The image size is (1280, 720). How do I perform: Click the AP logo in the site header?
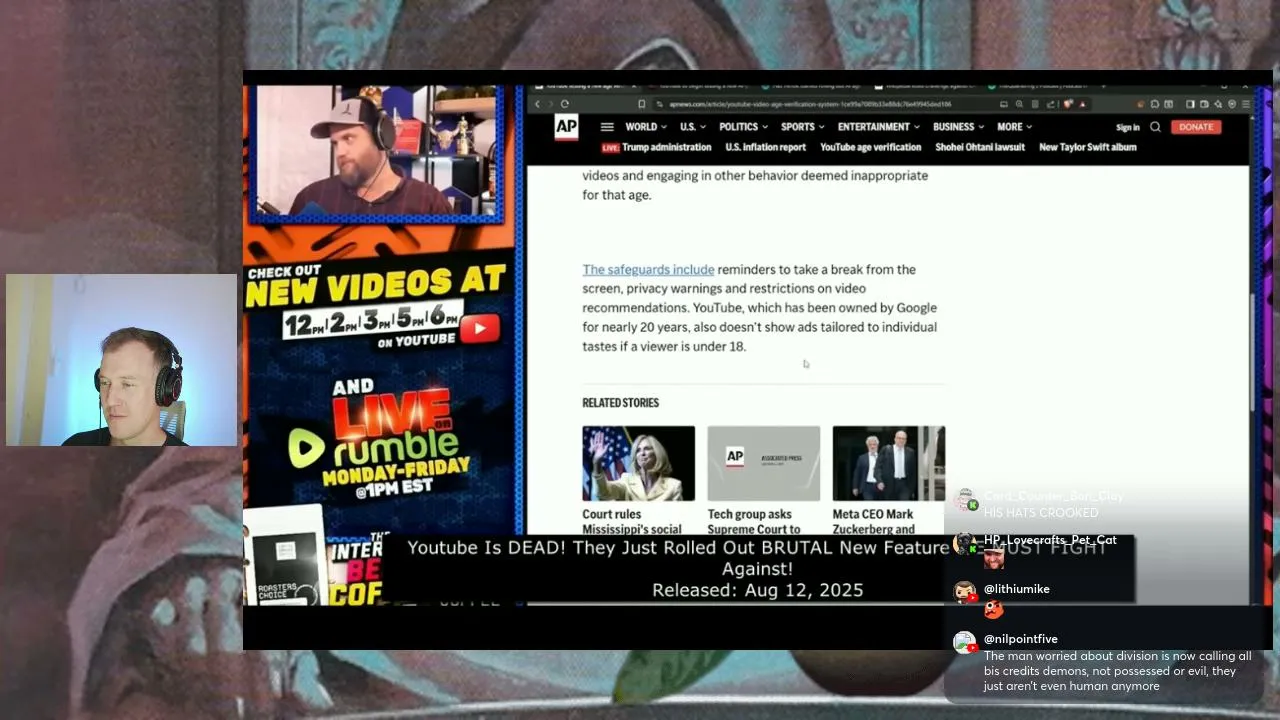(x=566, y=127)
